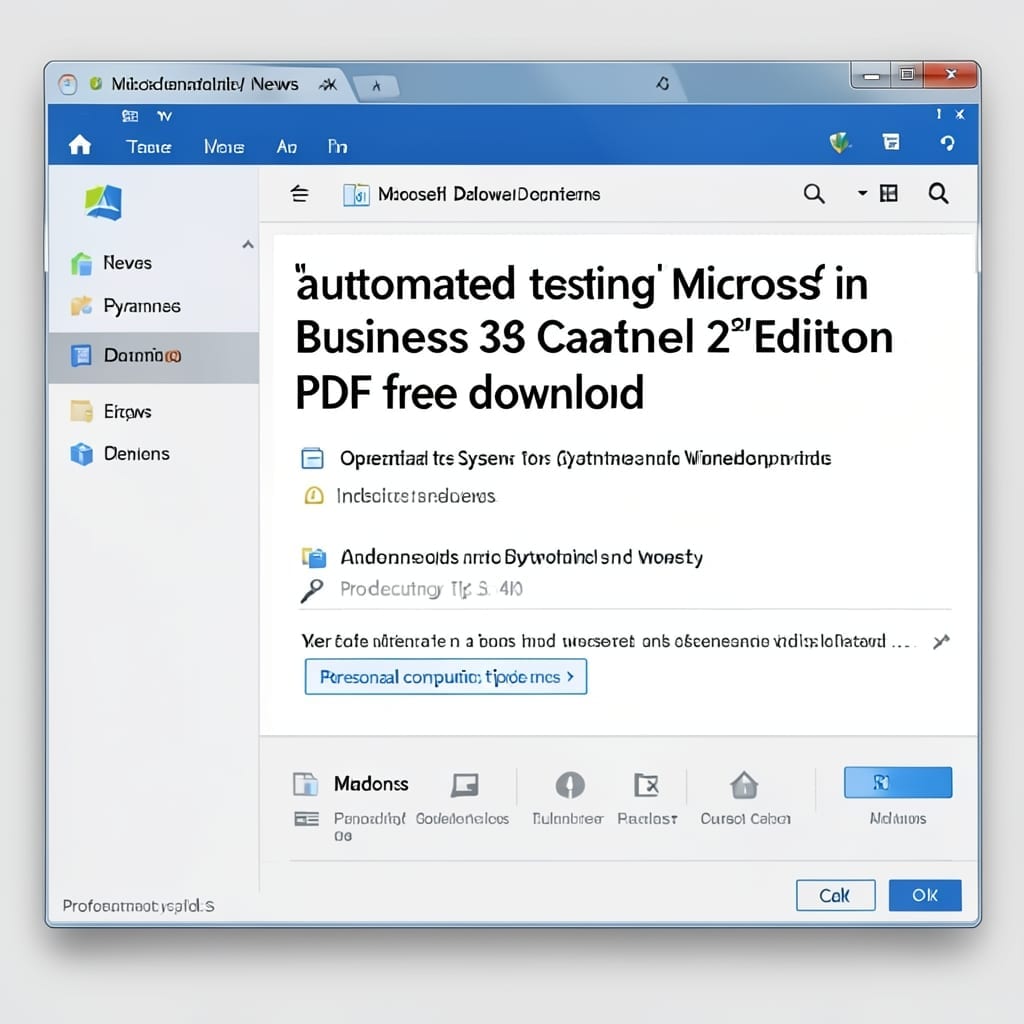Image resolution: width=1024 pixels, height=1024 pixels.
Task: Click the Indsoitrs tsnedoerus text
Action: pos(416,496)
